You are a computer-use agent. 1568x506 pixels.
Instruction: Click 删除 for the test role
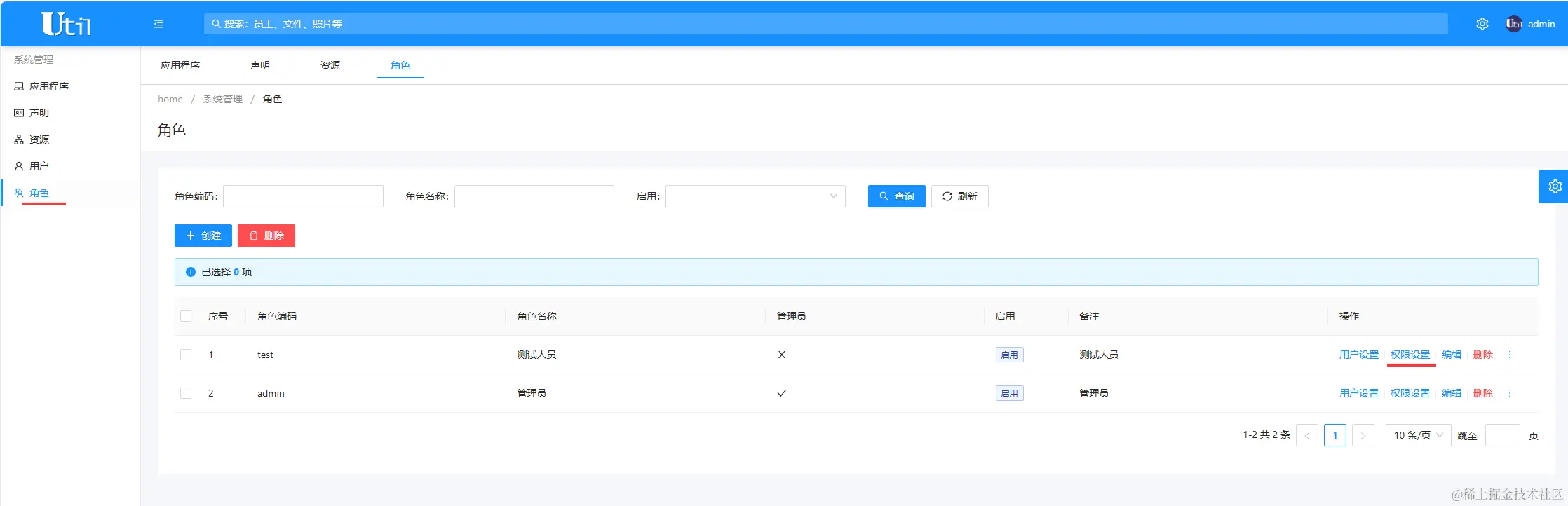1483,355
